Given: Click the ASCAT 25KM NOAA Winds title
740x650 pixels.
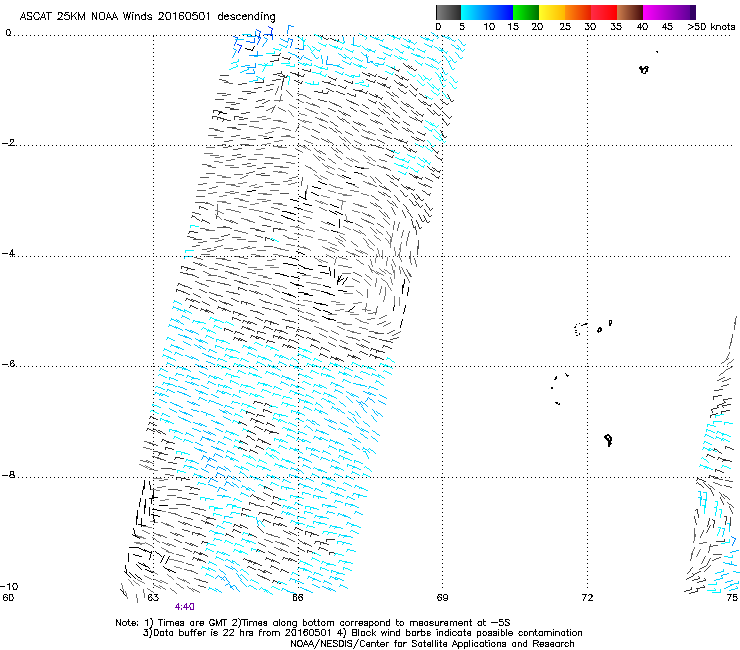Looking at the screenshot, I should click(x=147, y=17).
